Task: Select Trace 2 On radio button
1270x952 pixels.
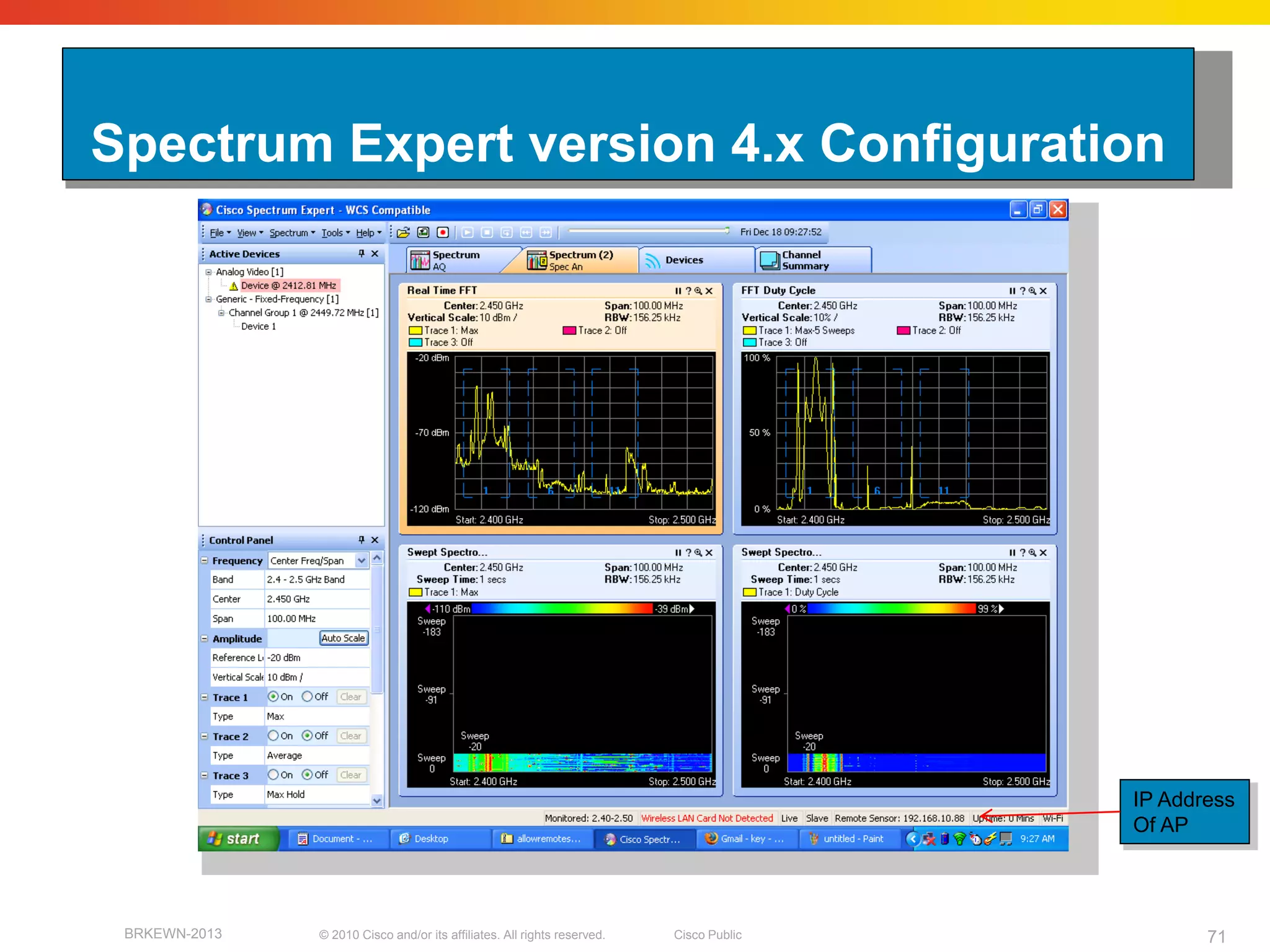Action: (x=273, y=736)
